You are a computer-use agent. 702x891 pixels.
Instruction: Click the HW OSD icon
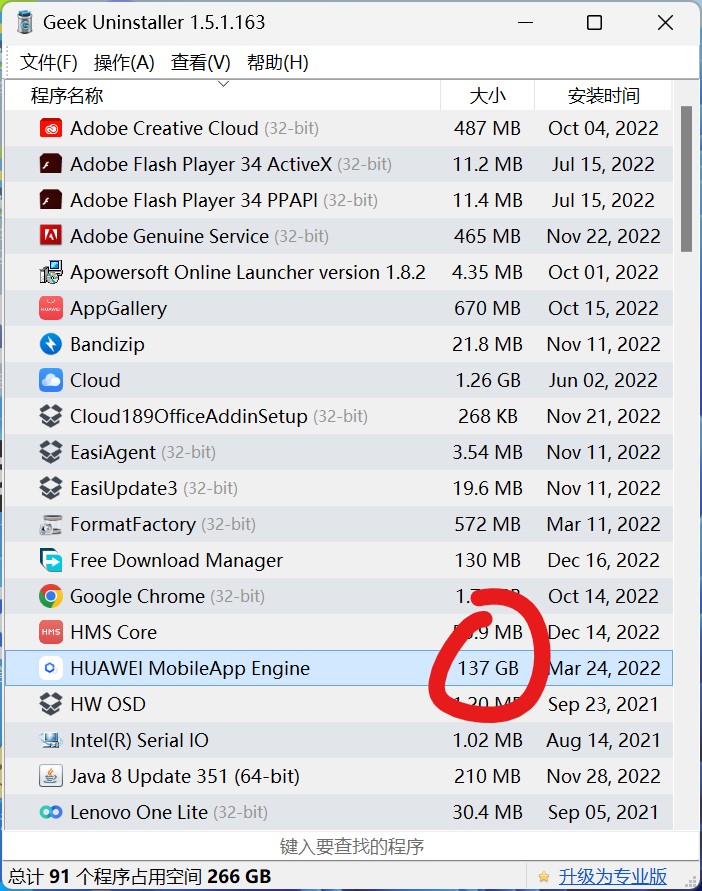pos(51,704)
